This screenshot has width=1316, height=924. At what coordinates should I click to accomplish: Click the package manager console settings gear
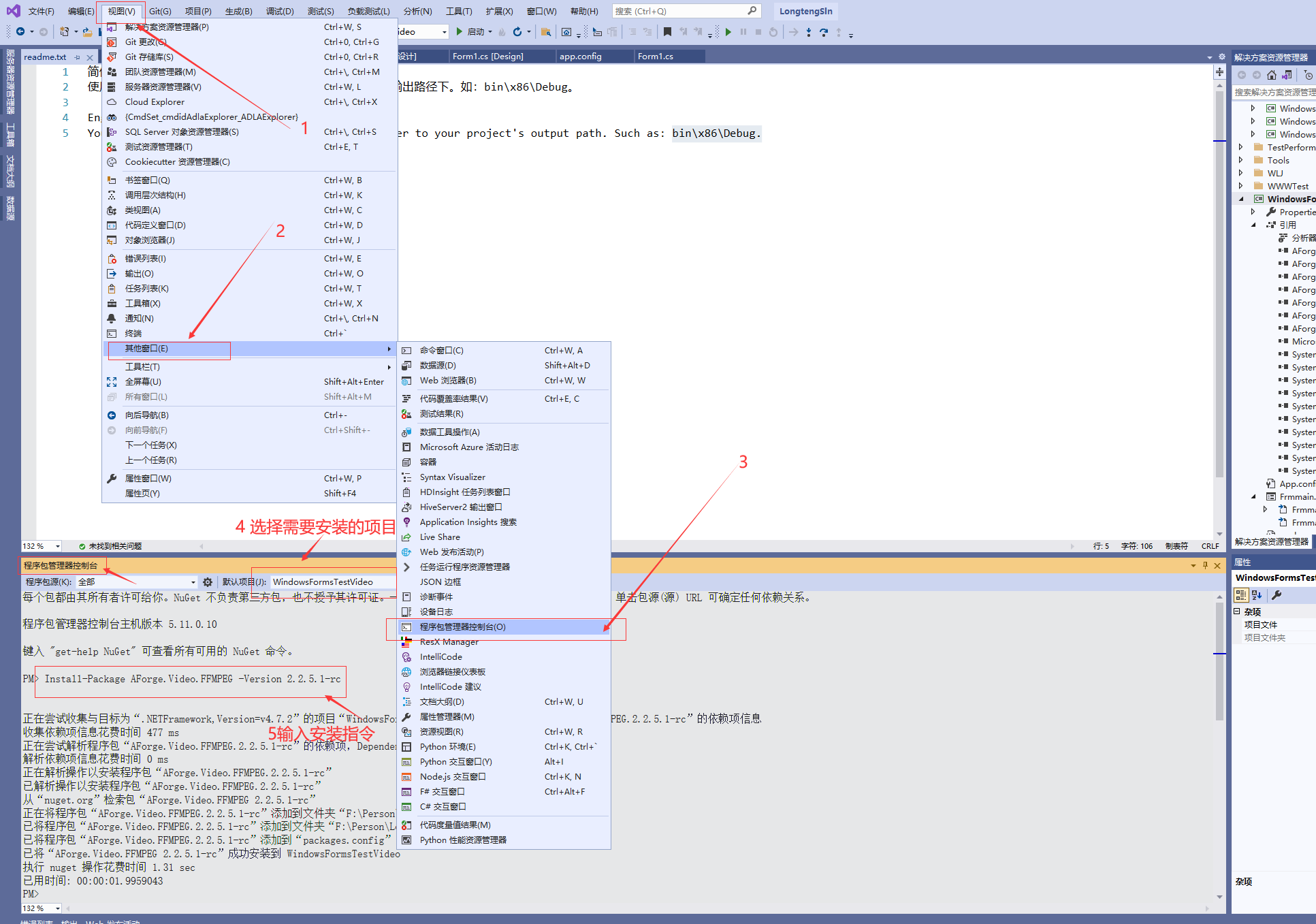pos(208,582)
